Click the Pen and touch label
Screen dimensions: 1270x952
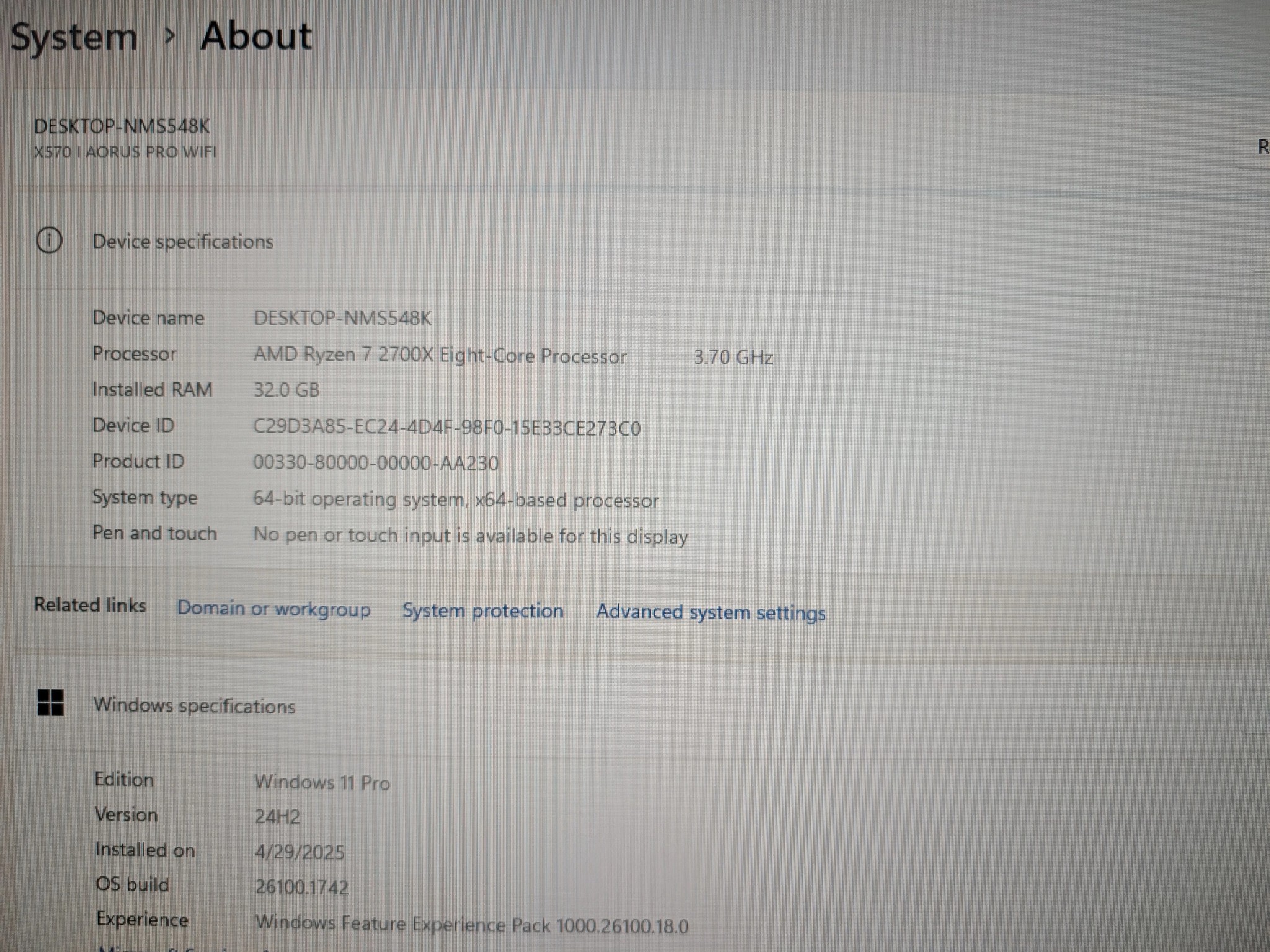pyautogui.click(x=154, y=533)
